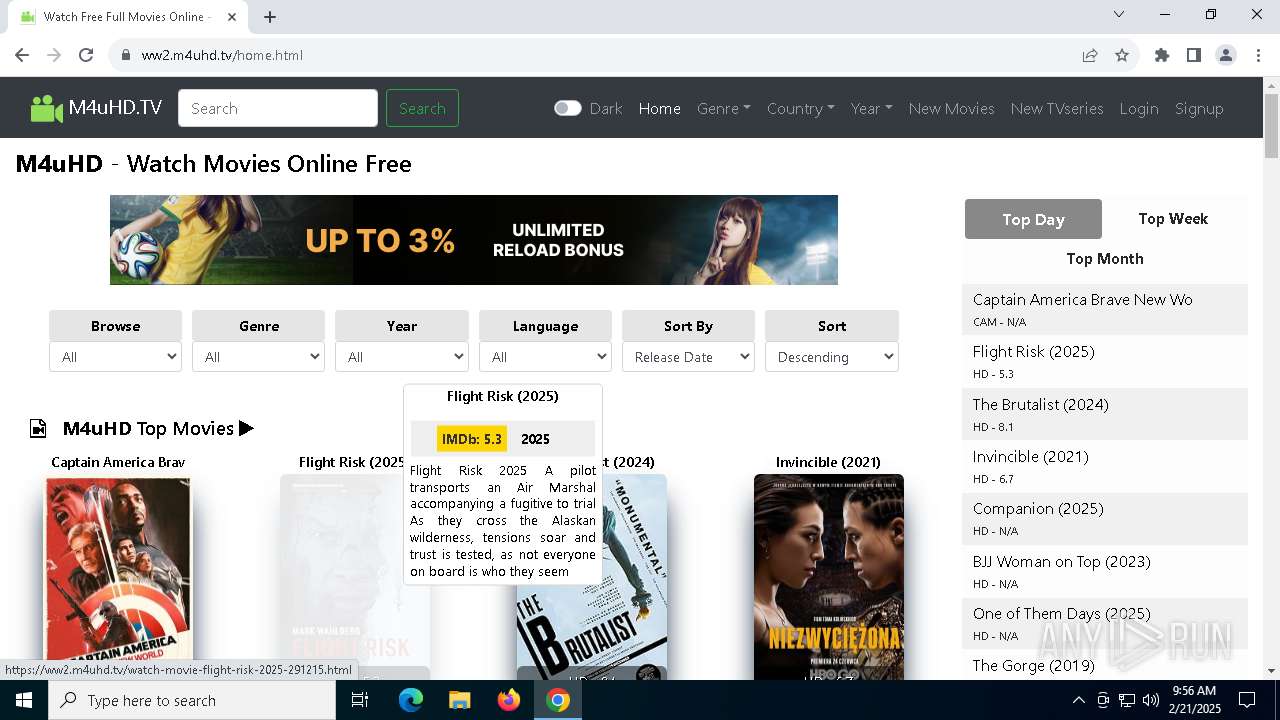Open the share page icon in address bar
This screenshot has height=720, width=1280.
point(1090,55)
